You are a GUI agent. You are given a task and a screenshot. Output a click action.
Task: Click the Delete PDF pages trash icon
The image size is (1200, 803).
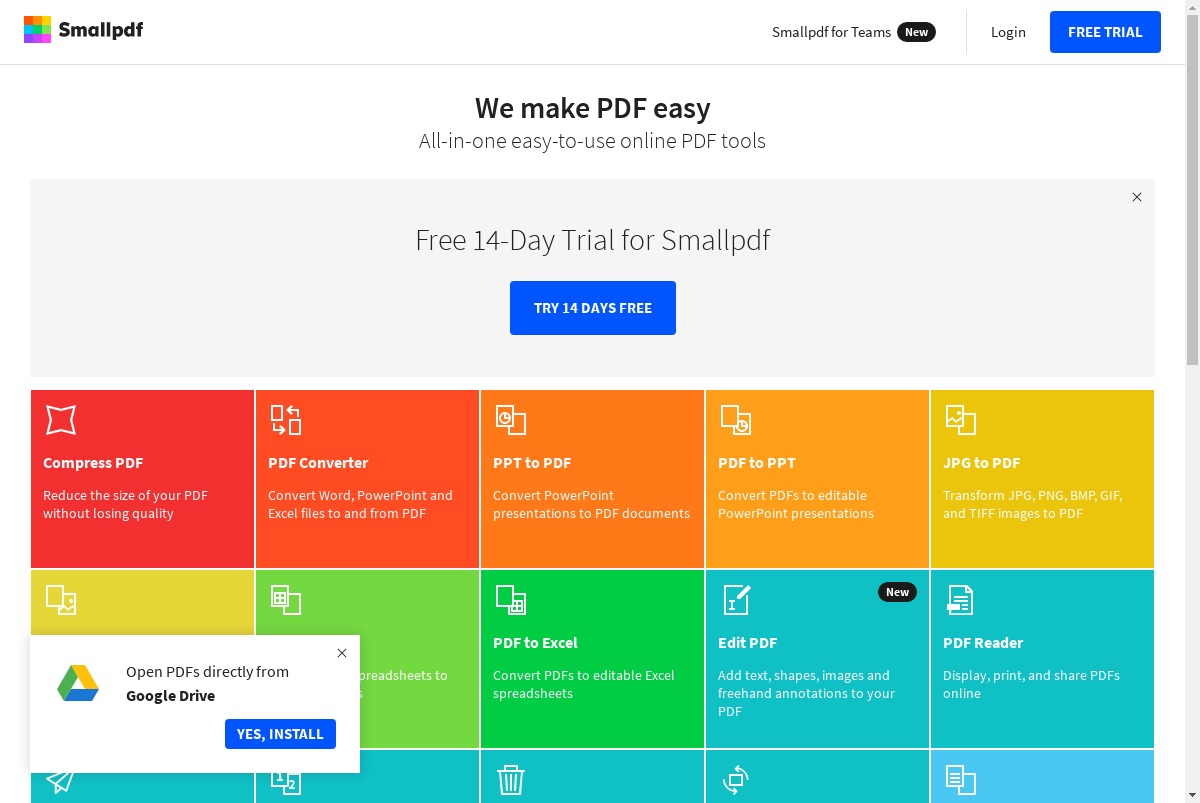(511, 780)
